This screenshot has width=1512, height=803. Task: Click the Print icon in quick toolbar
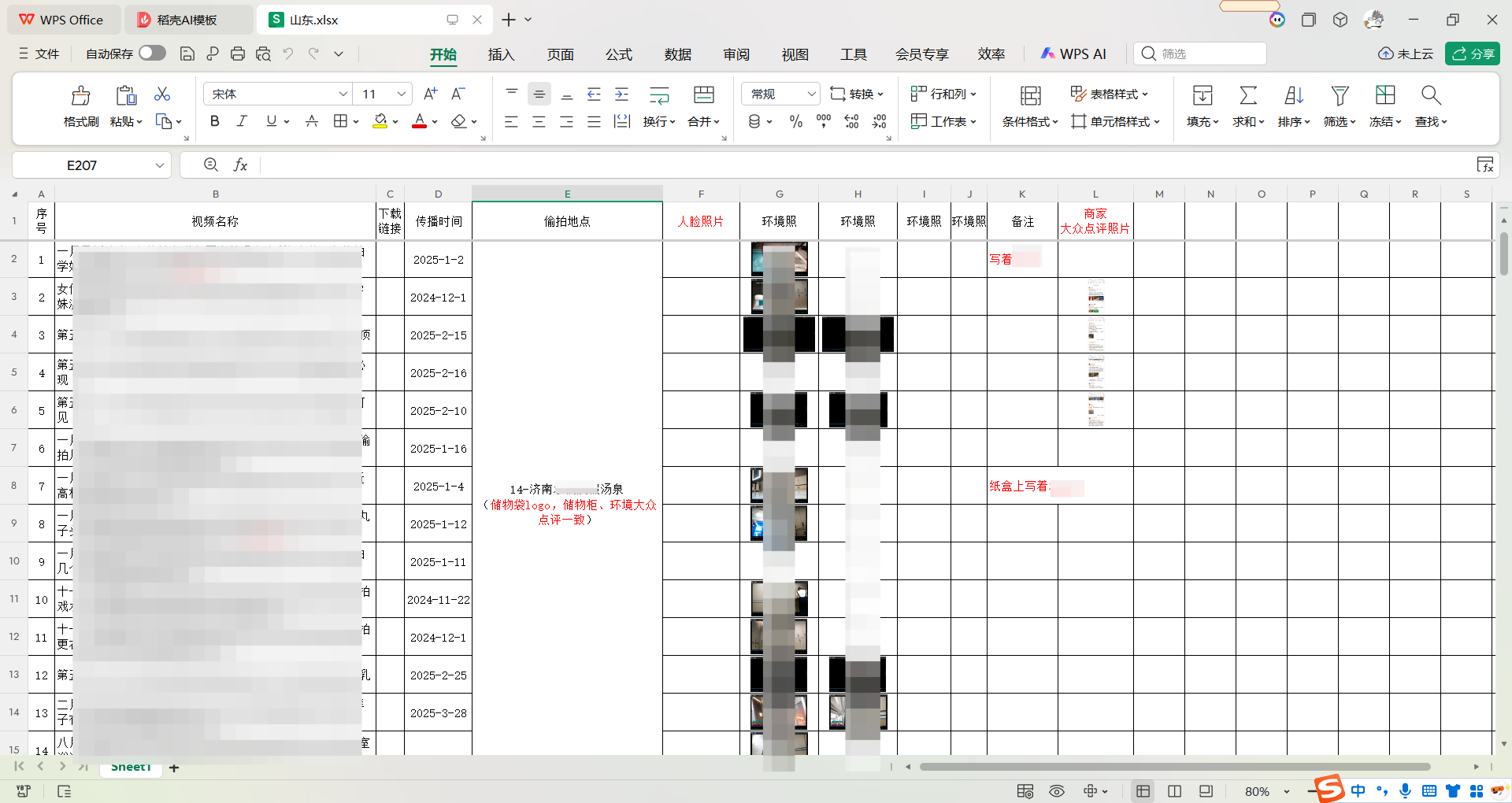[x=238, y=54]
